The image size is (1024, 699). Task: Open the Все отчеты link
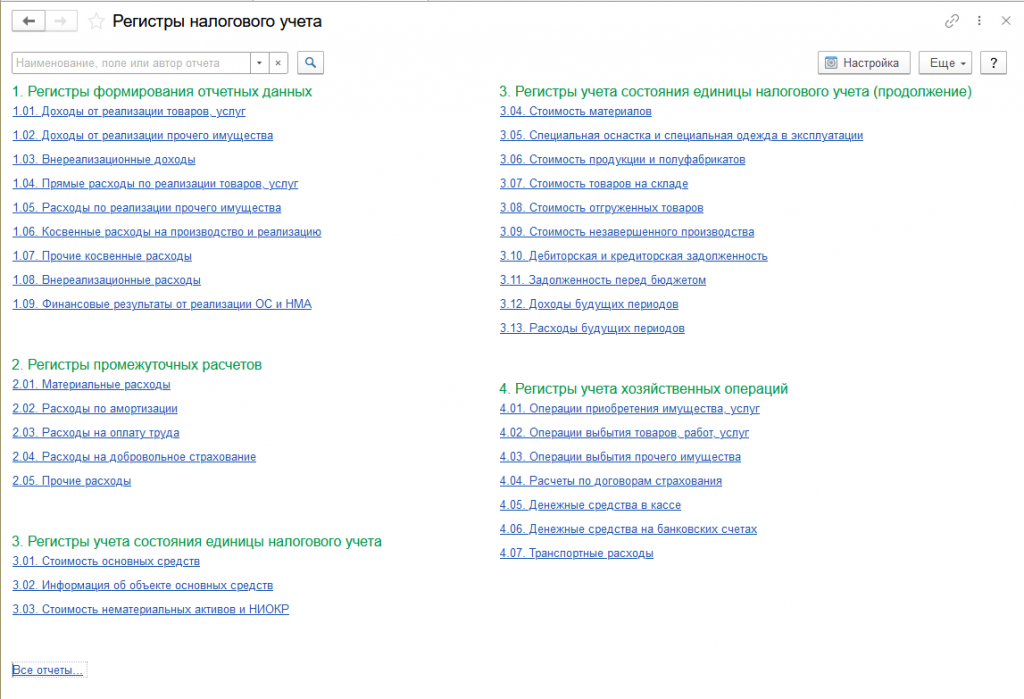(48, 670)
